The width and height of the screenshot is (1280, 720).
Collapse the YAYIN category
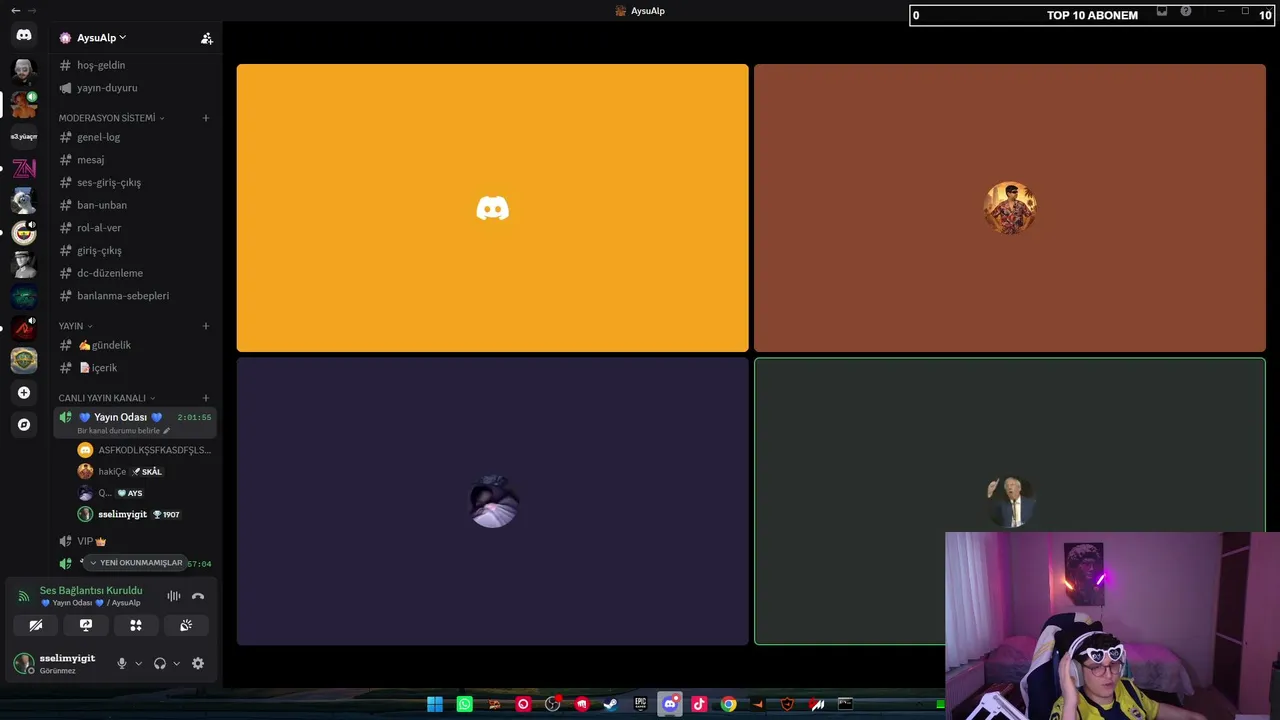pyautogui.click(x=75, y=326)
